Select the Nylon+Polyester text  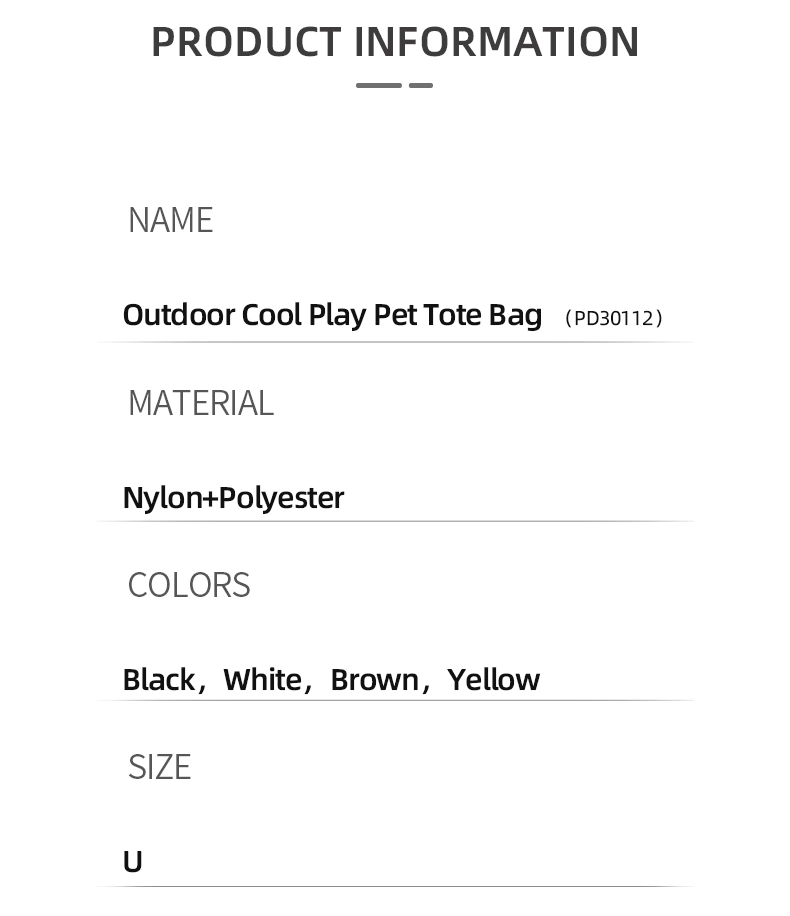click(x=233, y=498)
